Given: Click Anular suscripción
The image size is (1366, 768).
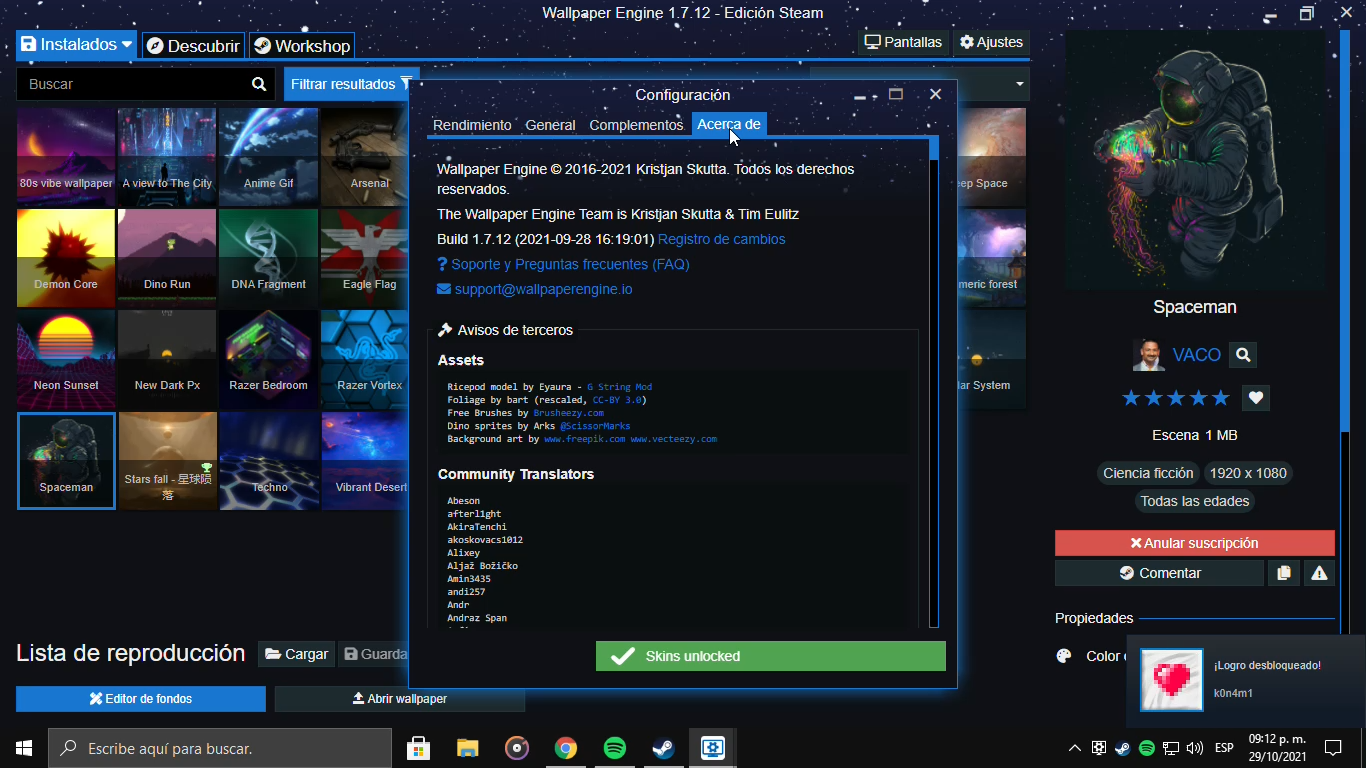Looking at the screenshot, I should coord(1195,543).
